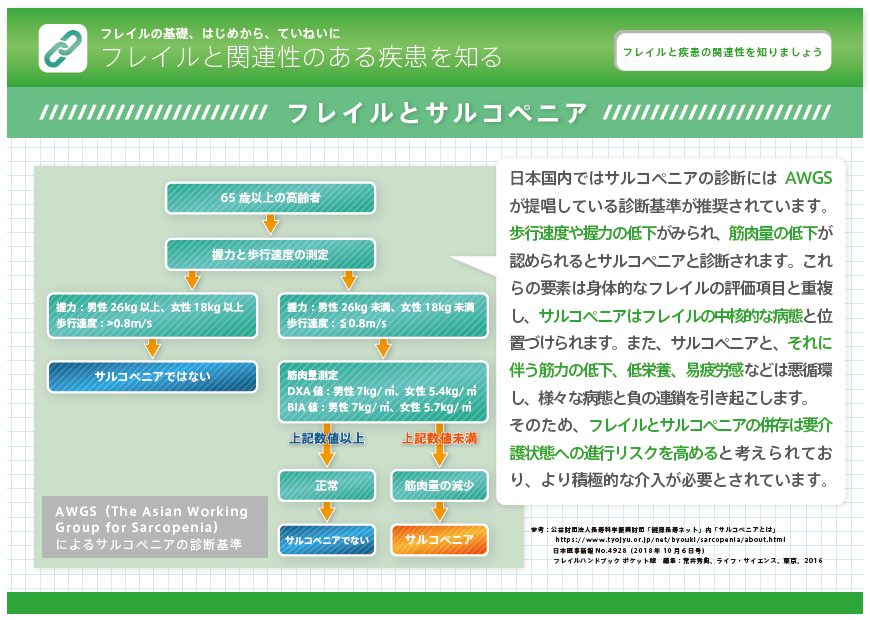
Task: Select the header title フレイルと関連性のある疾患を知る
Action: click(302, 57)
